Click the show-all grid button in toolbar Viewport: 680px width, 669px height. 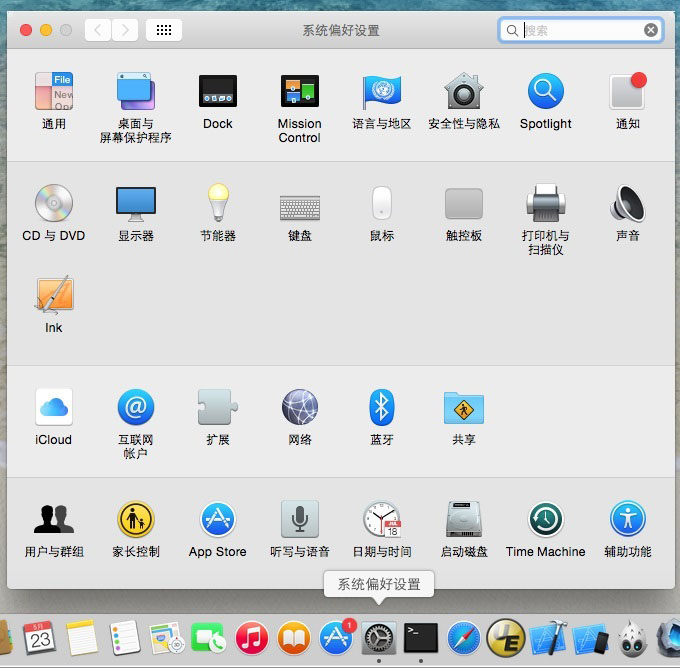tap(164, 30)
